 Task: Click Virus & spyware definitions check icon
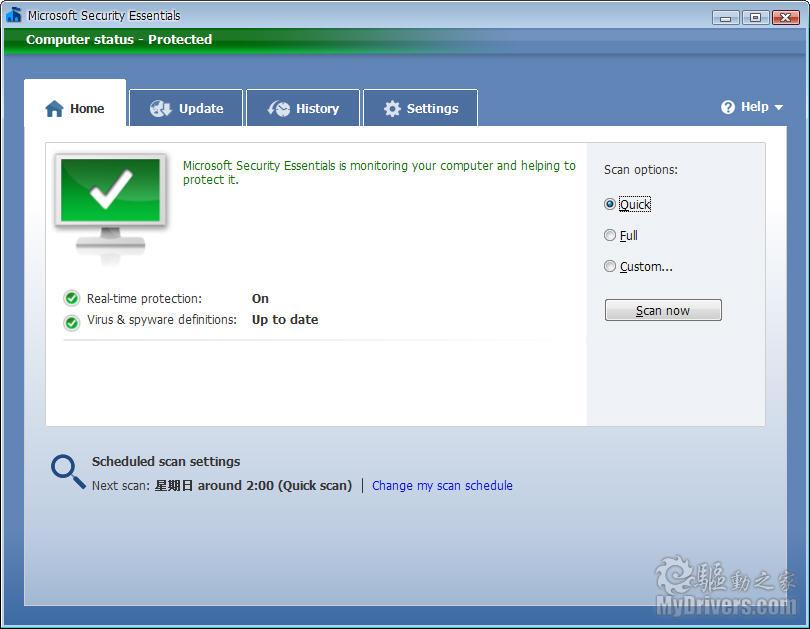72,322
